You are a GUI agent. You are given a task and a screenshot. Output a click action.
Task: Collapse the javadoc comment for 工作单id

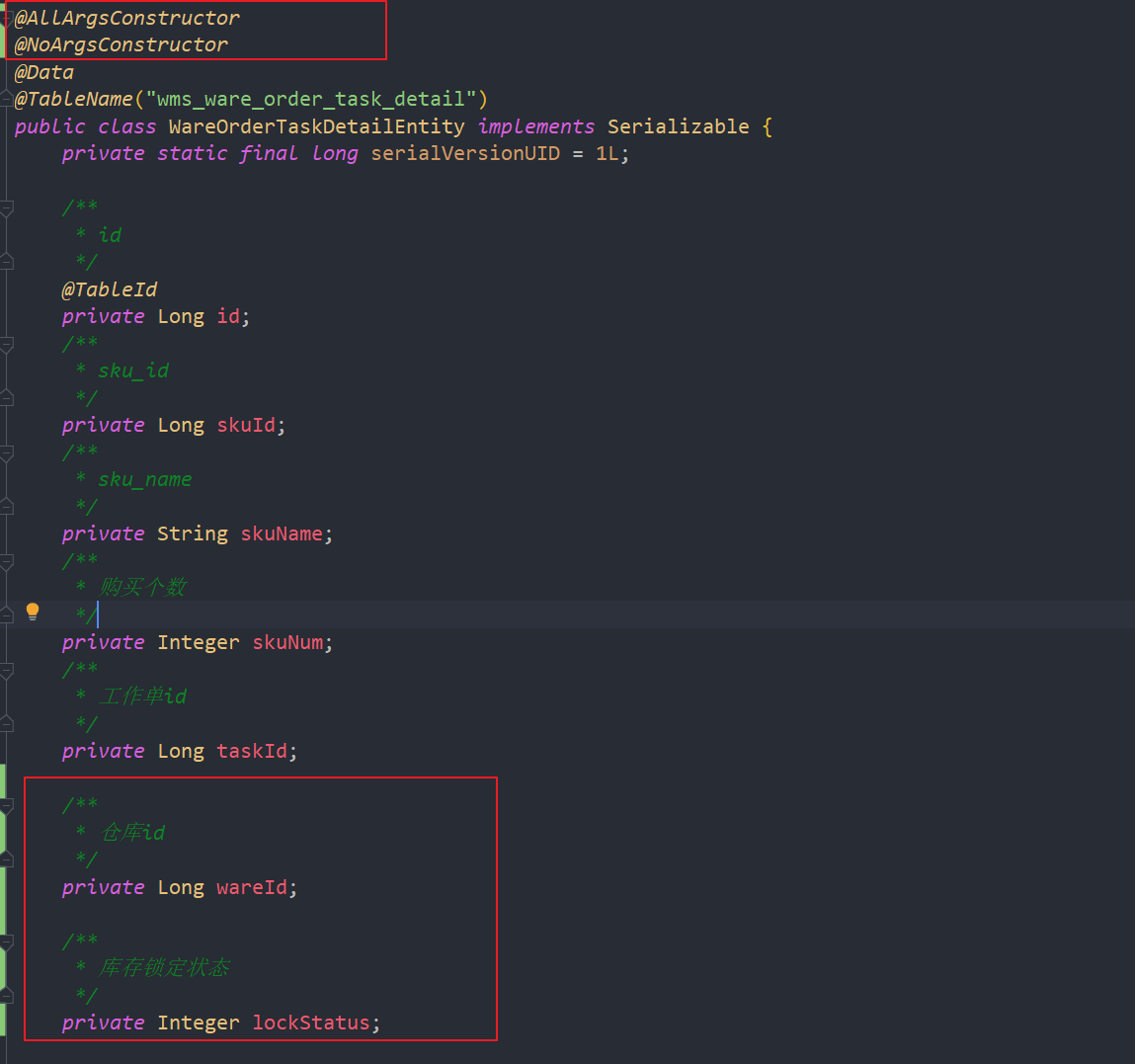tap(7, 671)
